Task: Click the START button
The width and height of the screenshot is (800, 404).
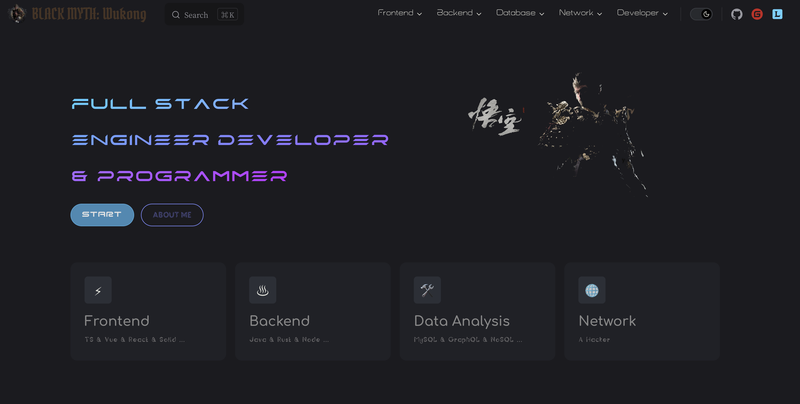Action: 102,215
